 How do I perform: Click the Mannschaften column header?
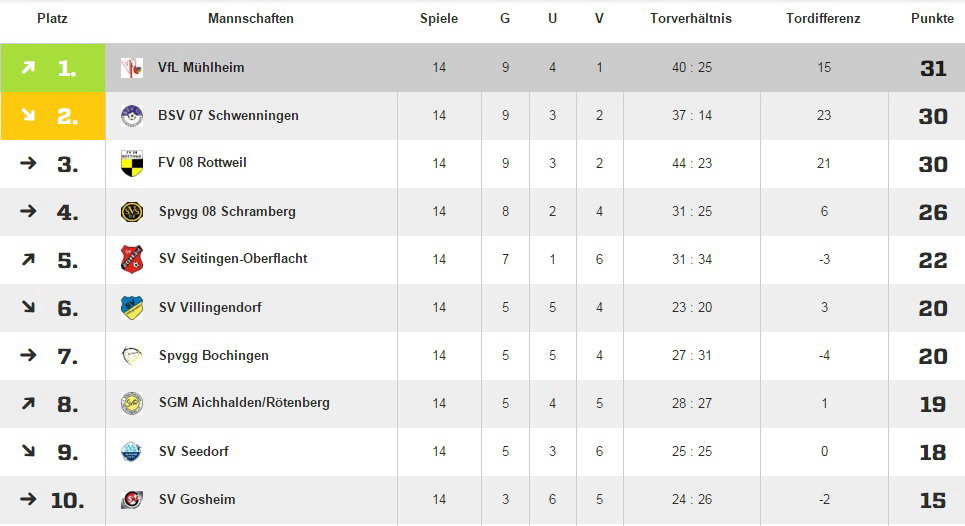(250, 18)
